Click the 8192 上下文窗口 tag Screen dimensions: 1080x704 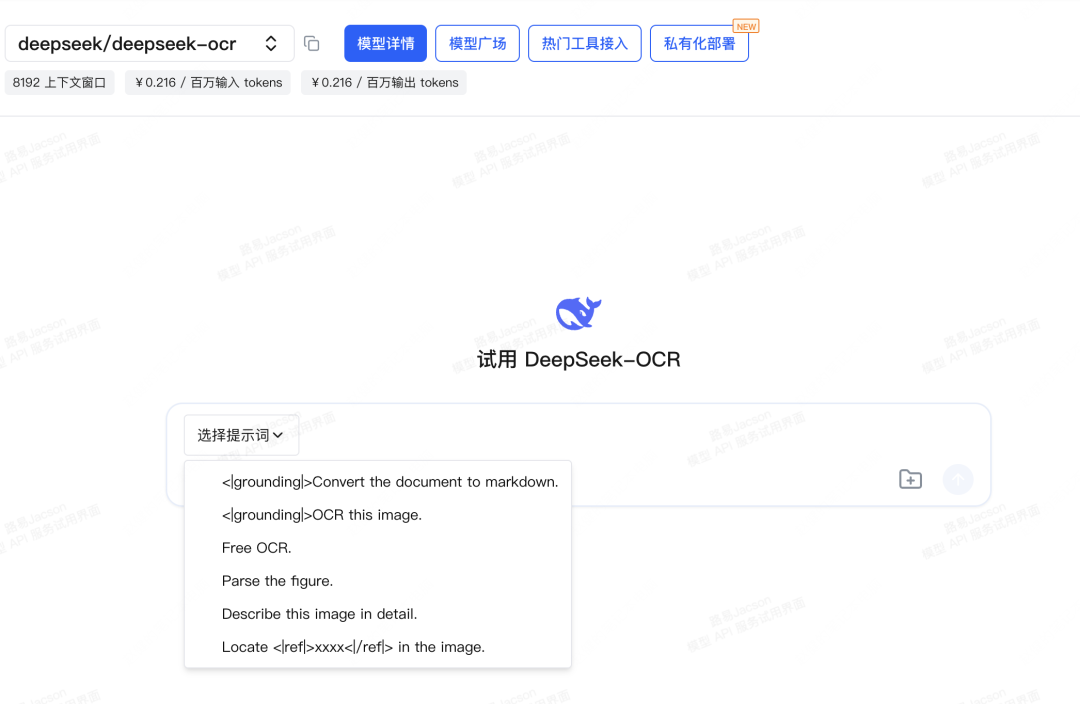tap(59, 83)
